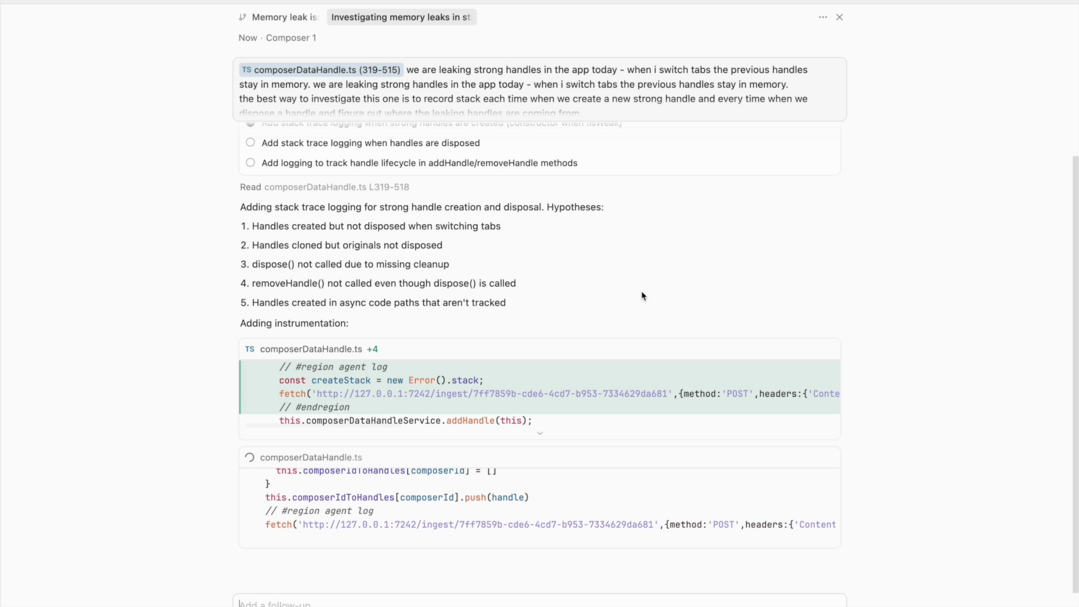Viewport: 1079px width, 607px height.
Task: Select the partially hidden strong-handles-created radio option
Action: click(250, 124)
